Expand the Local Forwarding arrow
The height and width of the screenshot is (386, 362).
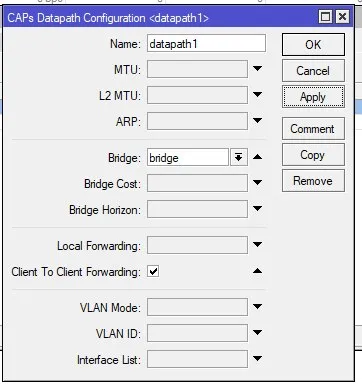(x=257, y=245)
